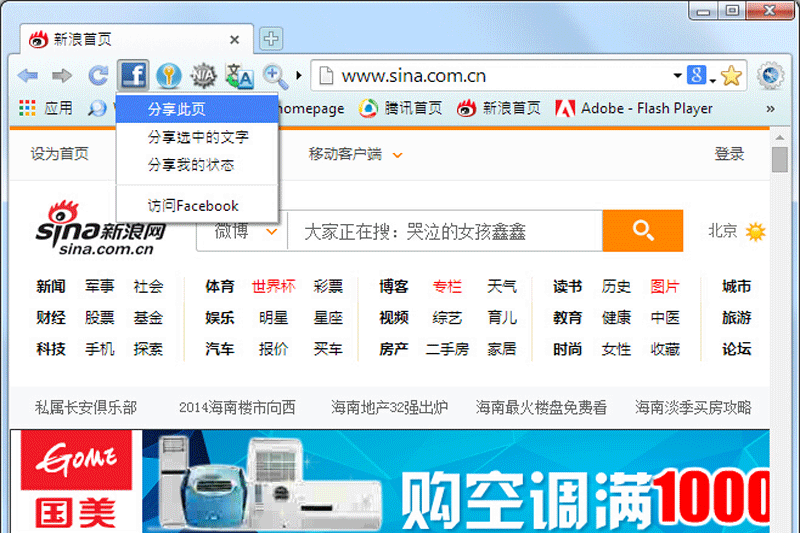
Task: Show more bookmarks with the overflow chevron
Action: 770,108
